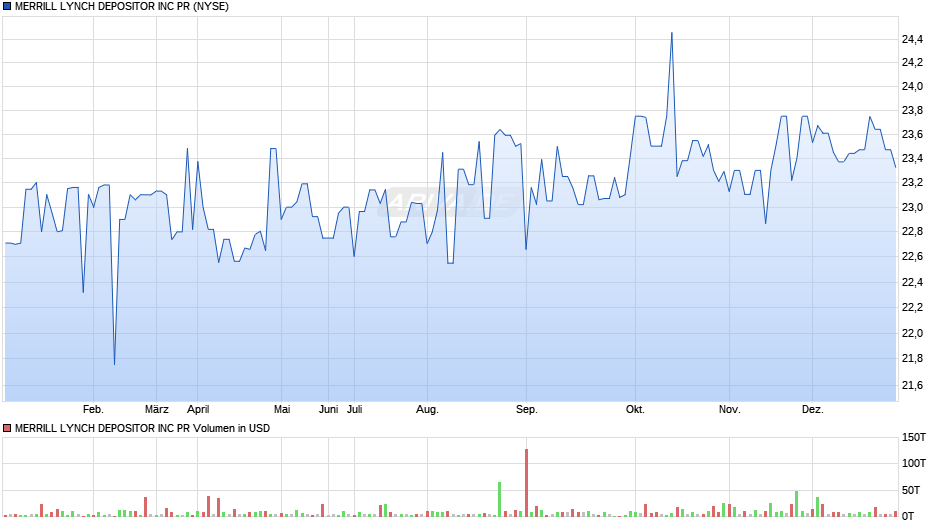Image resolution: width=940 pixels, height=526 pixels.
Task: Click the 0T volume axis label
Action: (x=908, y=516)
